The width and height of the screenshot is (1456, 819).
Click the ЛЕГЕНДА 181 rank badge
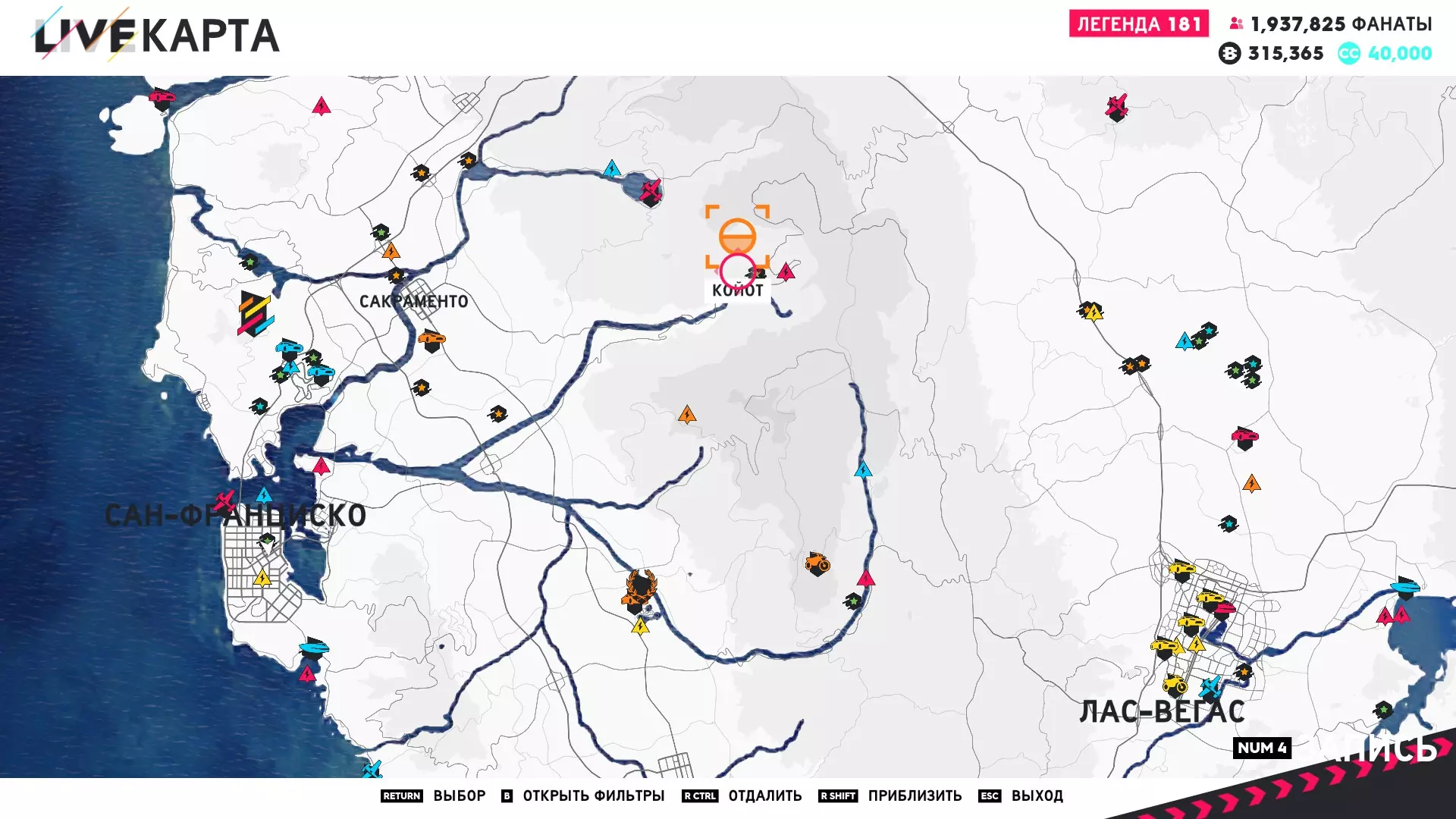[1138, 24]
